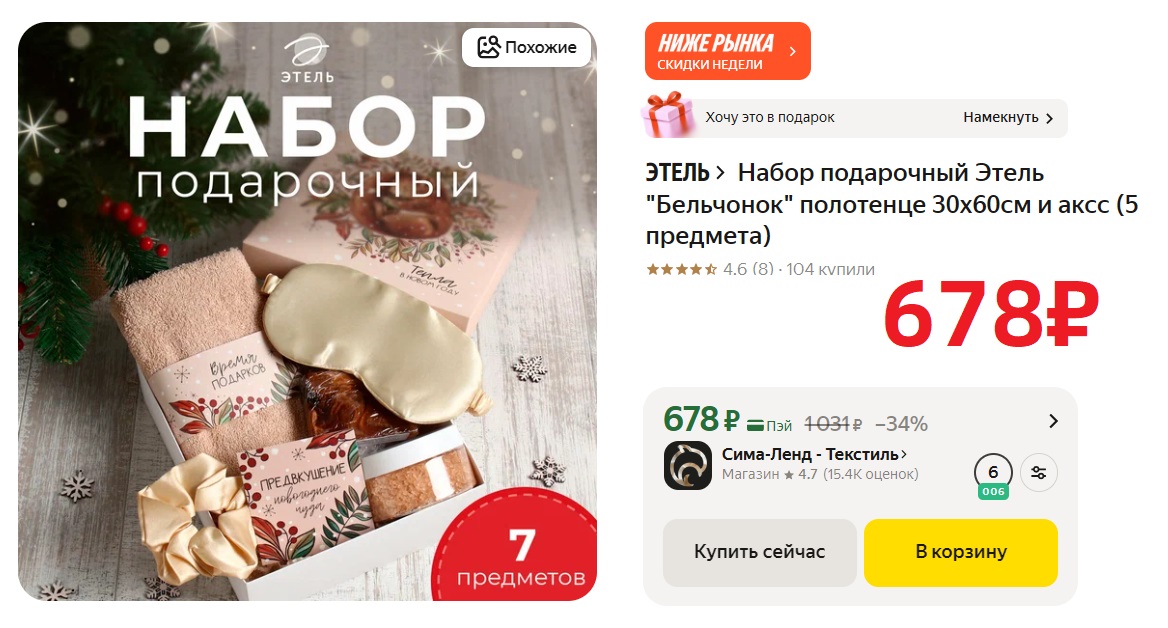Click the Намекнуть chevron arrow
Image resolution: width=1168 pixels, height=628 pixels.
tap(1049, 118)
